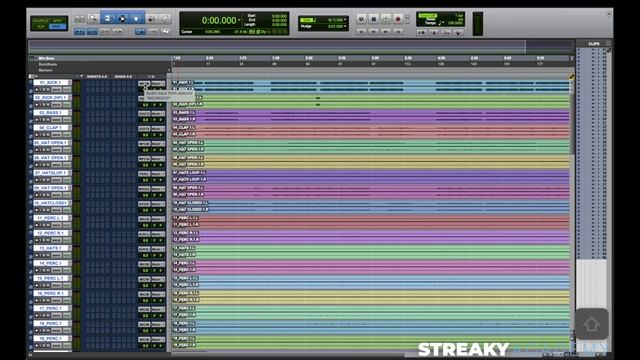Click the SENDS A-E column header

click(123, 76)
